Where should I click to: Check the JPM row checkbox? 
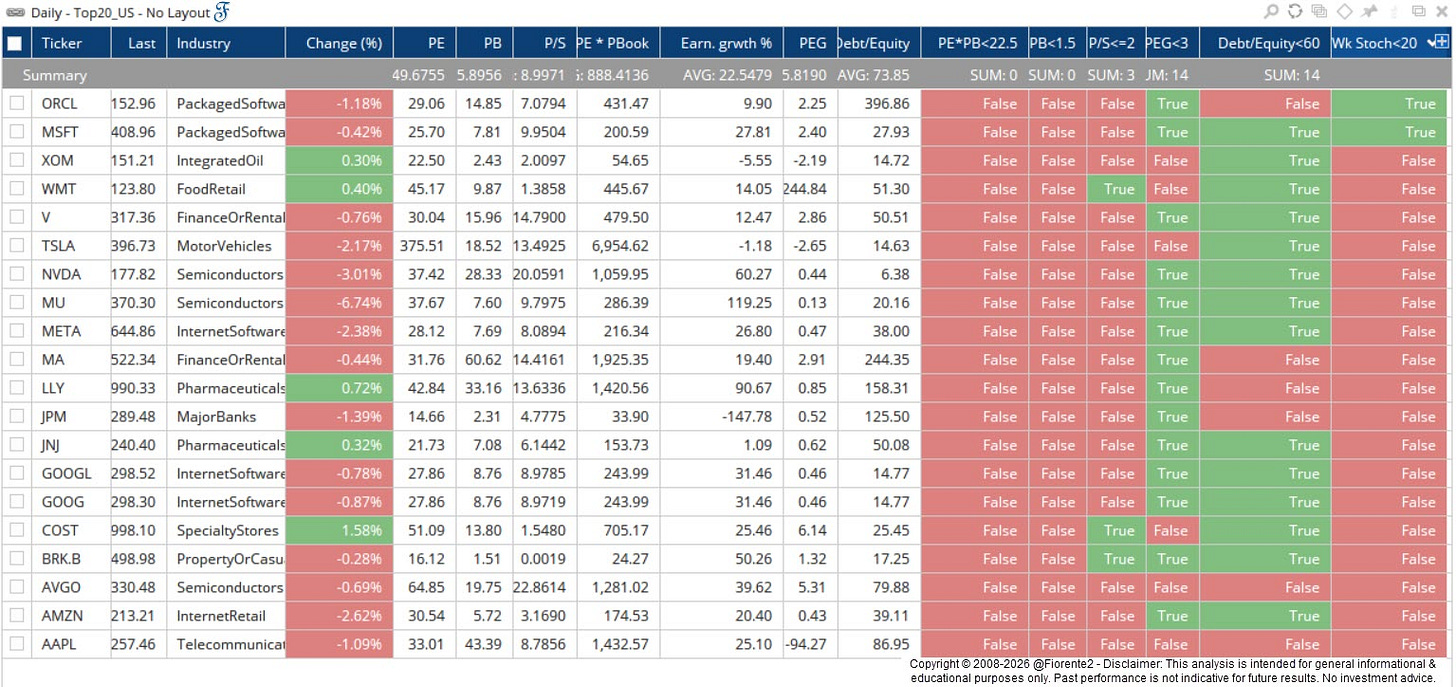pos(17,417)
